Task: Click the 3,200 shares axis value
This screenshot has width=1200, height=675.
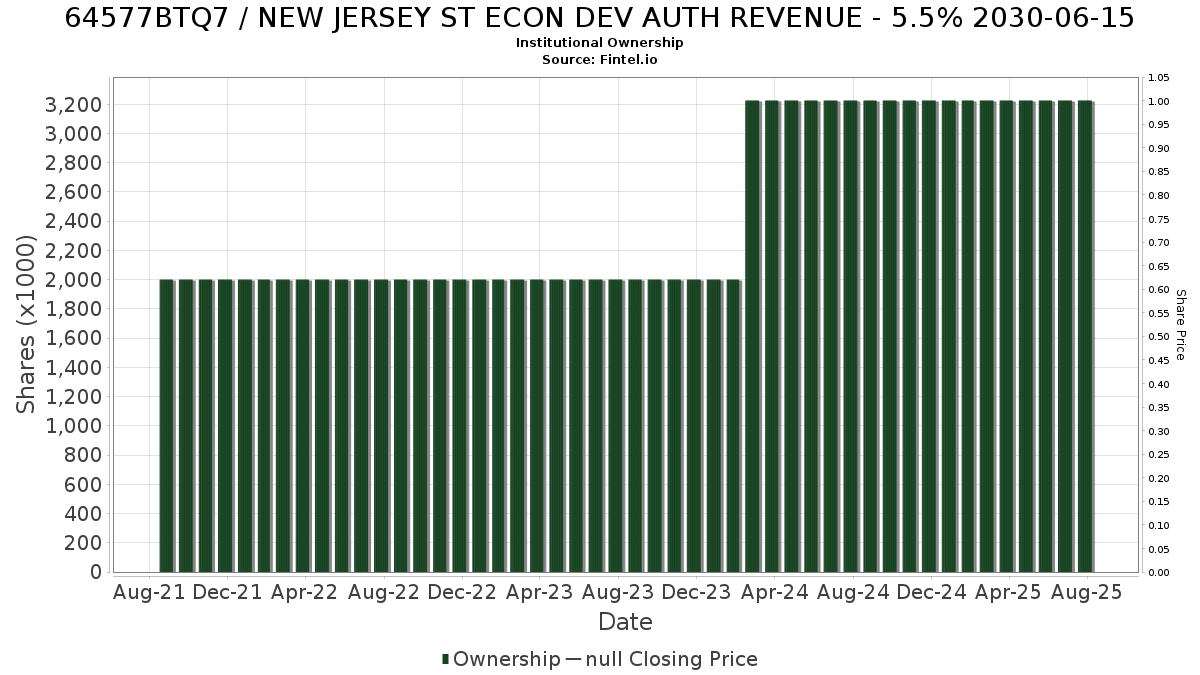Action: pyautogui.click(x=74, y=105)
